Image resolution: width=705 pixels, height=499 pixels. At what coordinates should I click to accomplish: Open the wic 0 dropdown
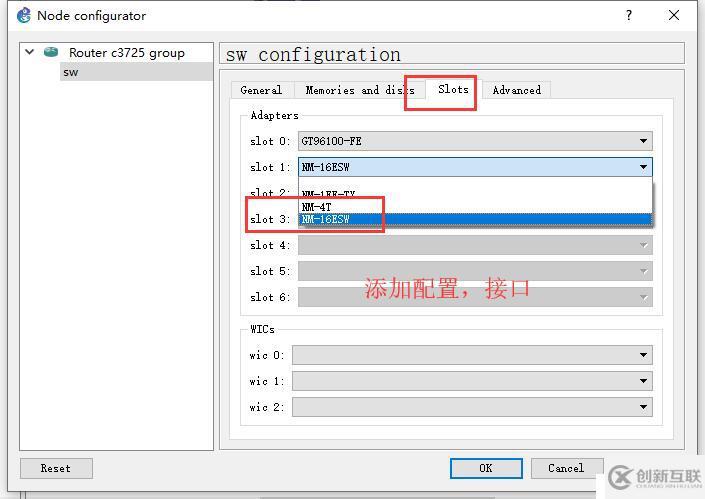coord(472,355)
